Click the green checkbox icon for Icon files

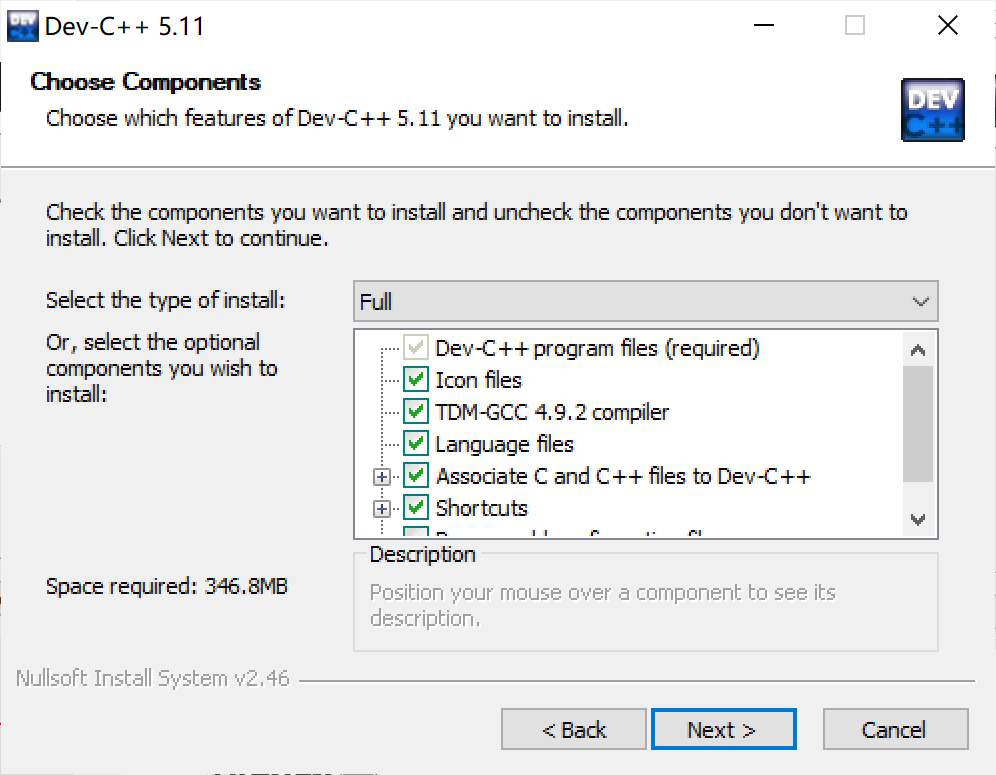pyautogui.click(x=415, y=379)
